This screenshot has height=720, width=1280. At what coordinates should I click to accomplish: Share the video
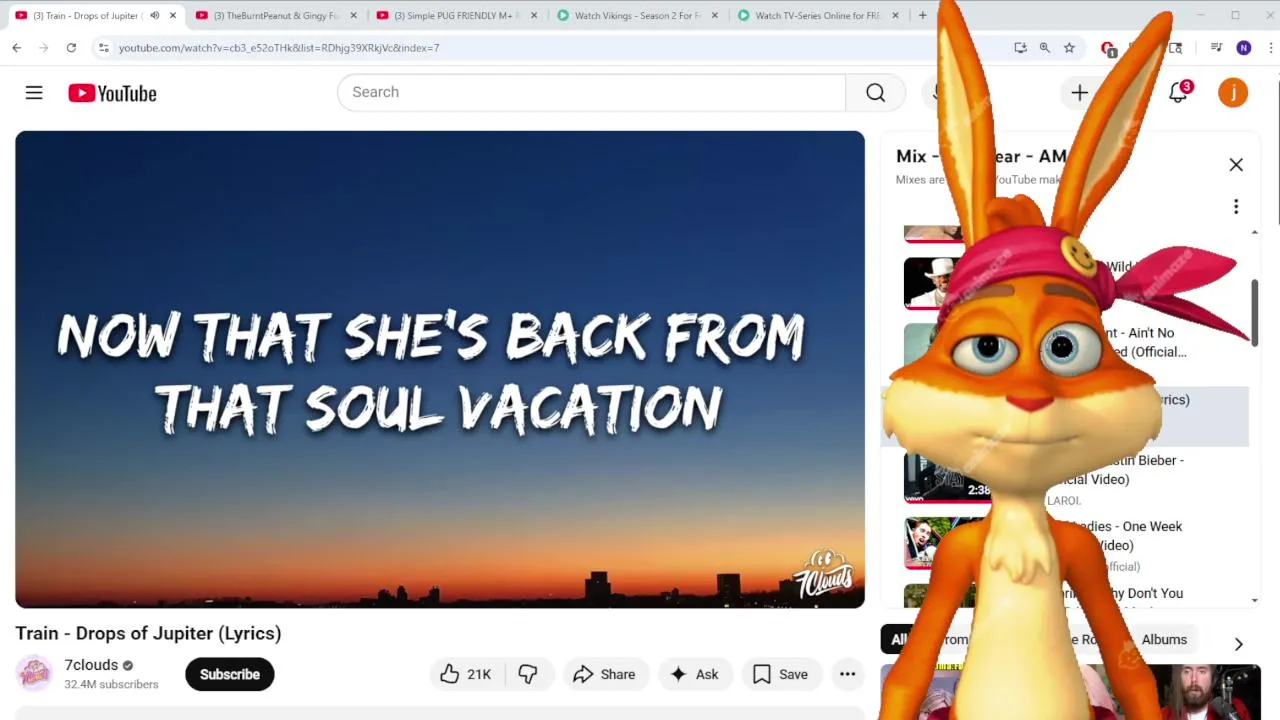coord(604,674)
